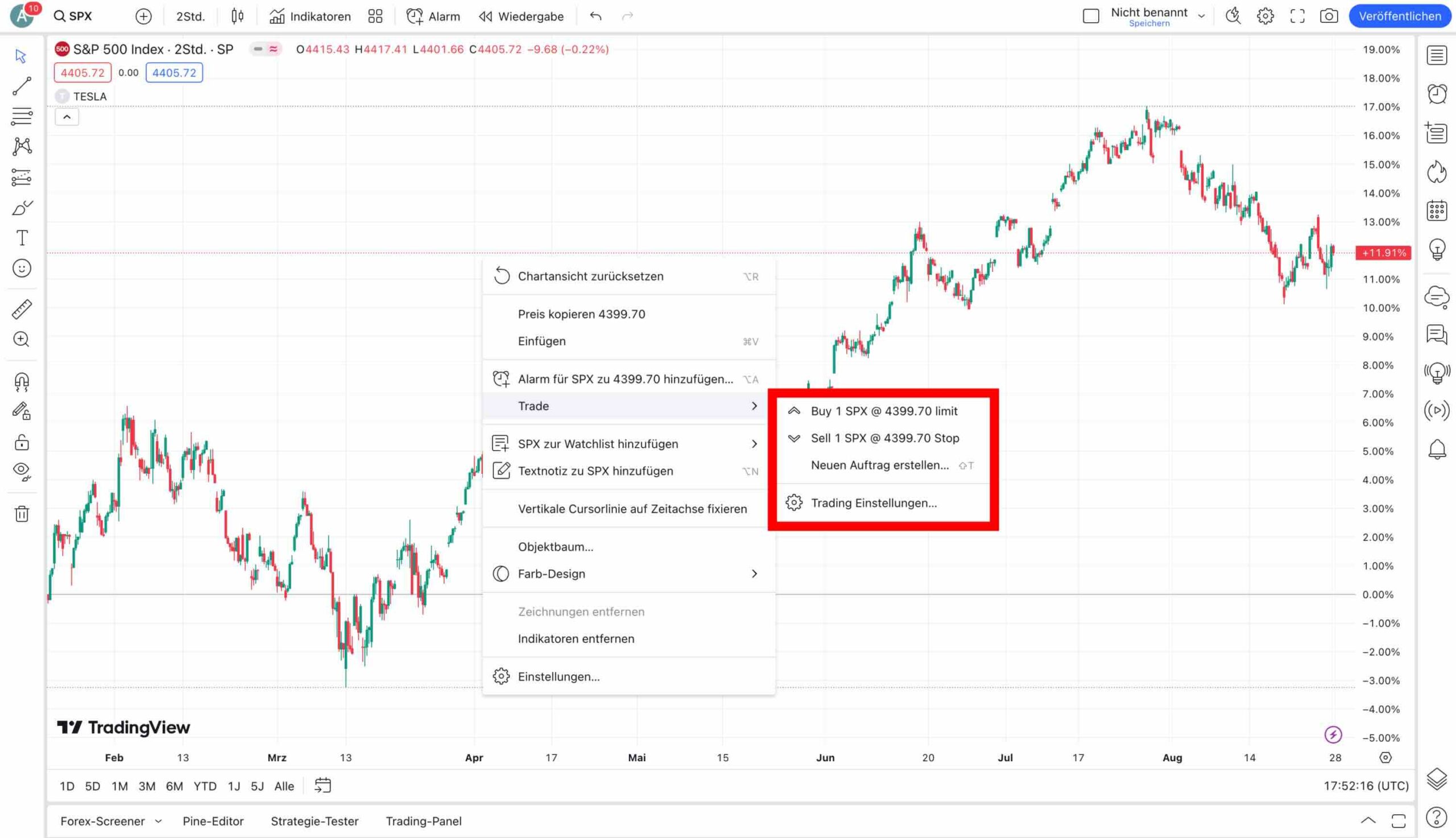Image resolution: width=1456 pixels, height=838 pixels.
Task: Open the hotlists flame icon
Action: pyautogui.click(x=1437, y=171)
